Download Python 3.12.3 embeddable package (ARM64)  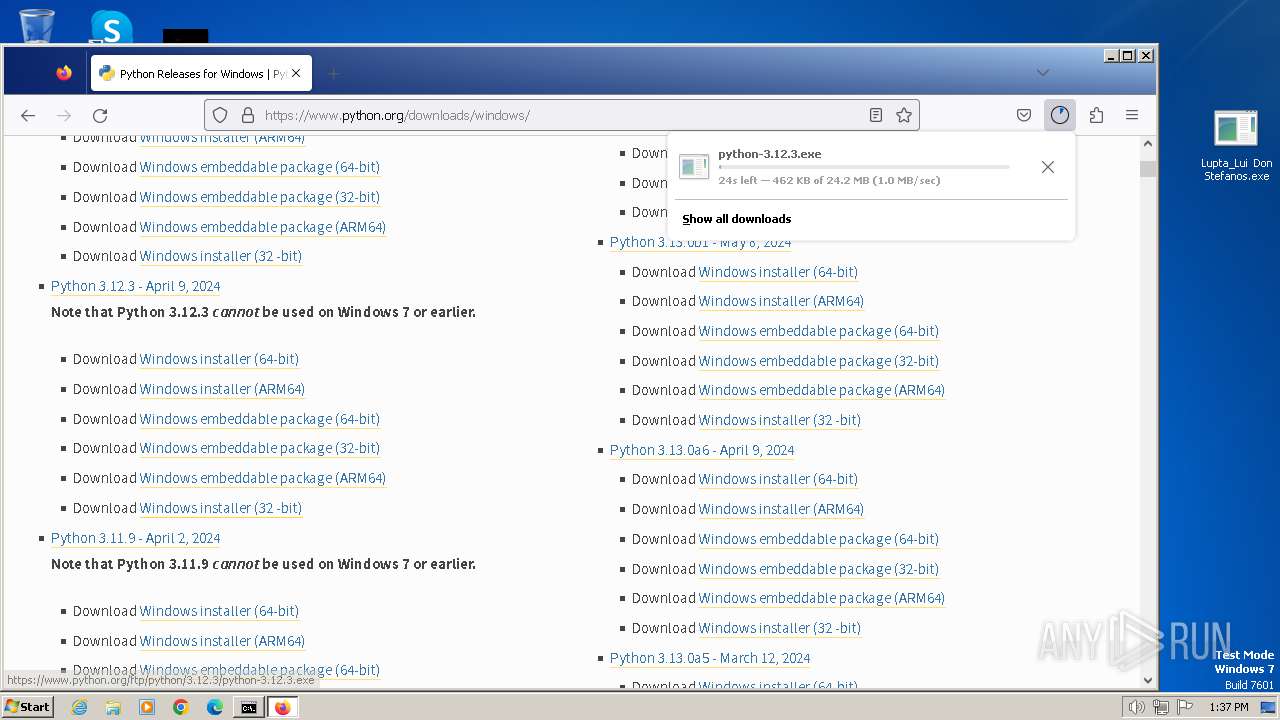263,478
